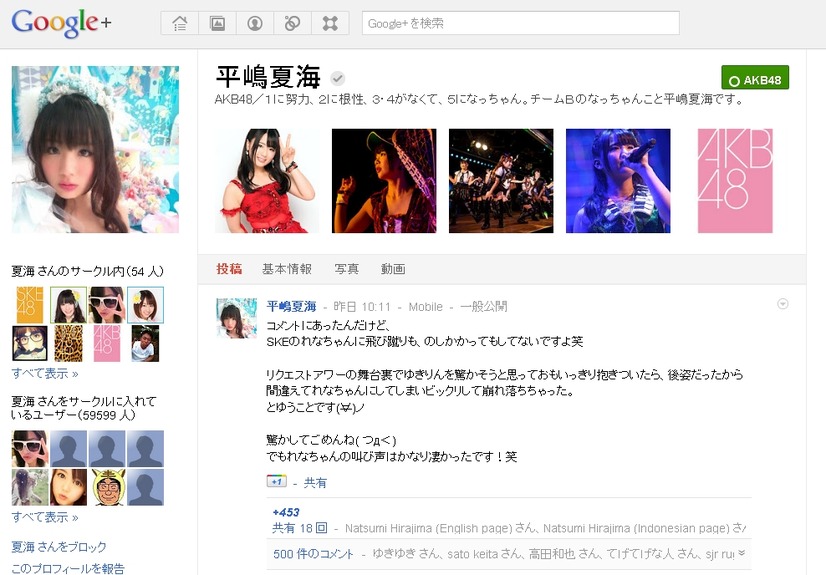Click the leopard print circle avatar
This screenshot has width=826, height=575.
click(68, 343)
